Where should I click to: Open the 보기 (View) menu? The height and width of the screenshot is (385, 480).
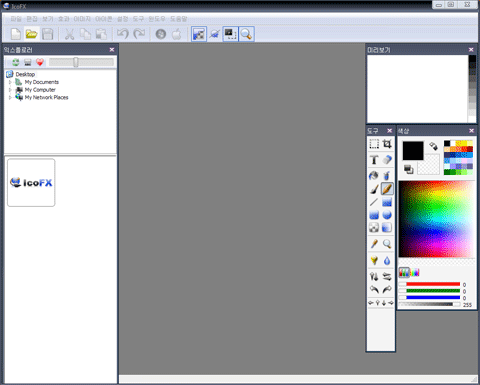pos(48,19)
